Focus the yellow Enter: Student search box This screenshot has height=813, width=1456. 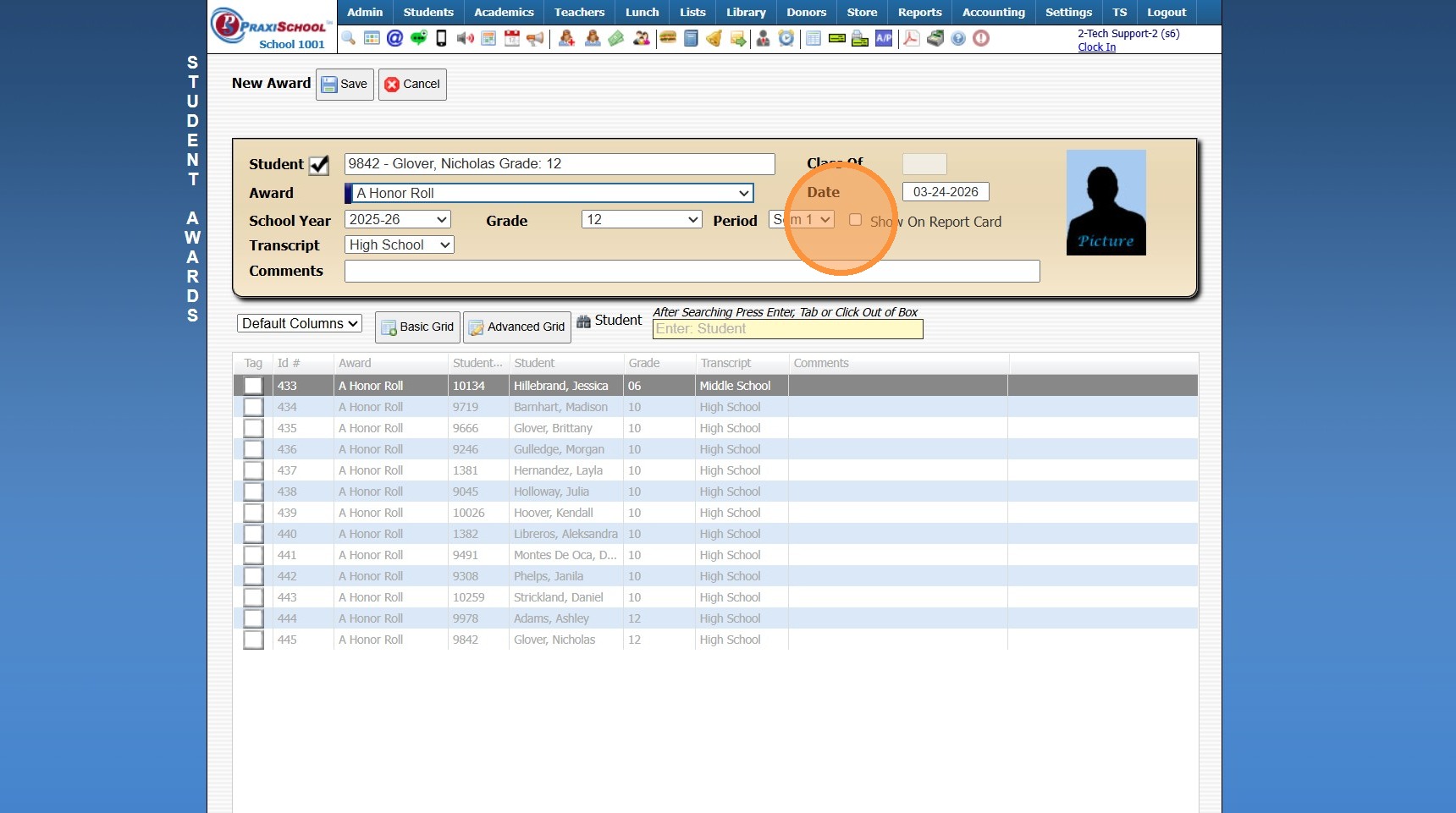787,329
